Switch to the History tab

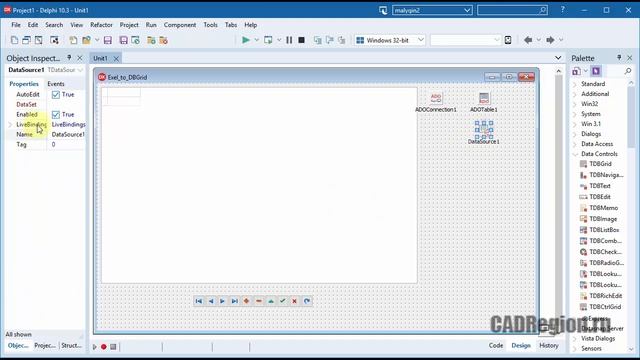(549, 345)
